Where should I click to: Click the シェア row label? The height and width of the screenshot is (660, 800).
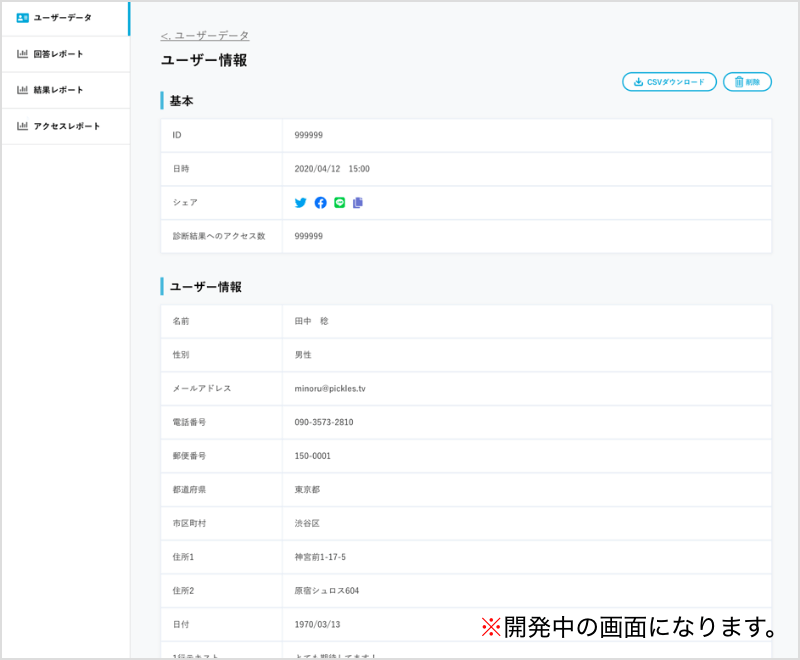(x=185, y=202)
